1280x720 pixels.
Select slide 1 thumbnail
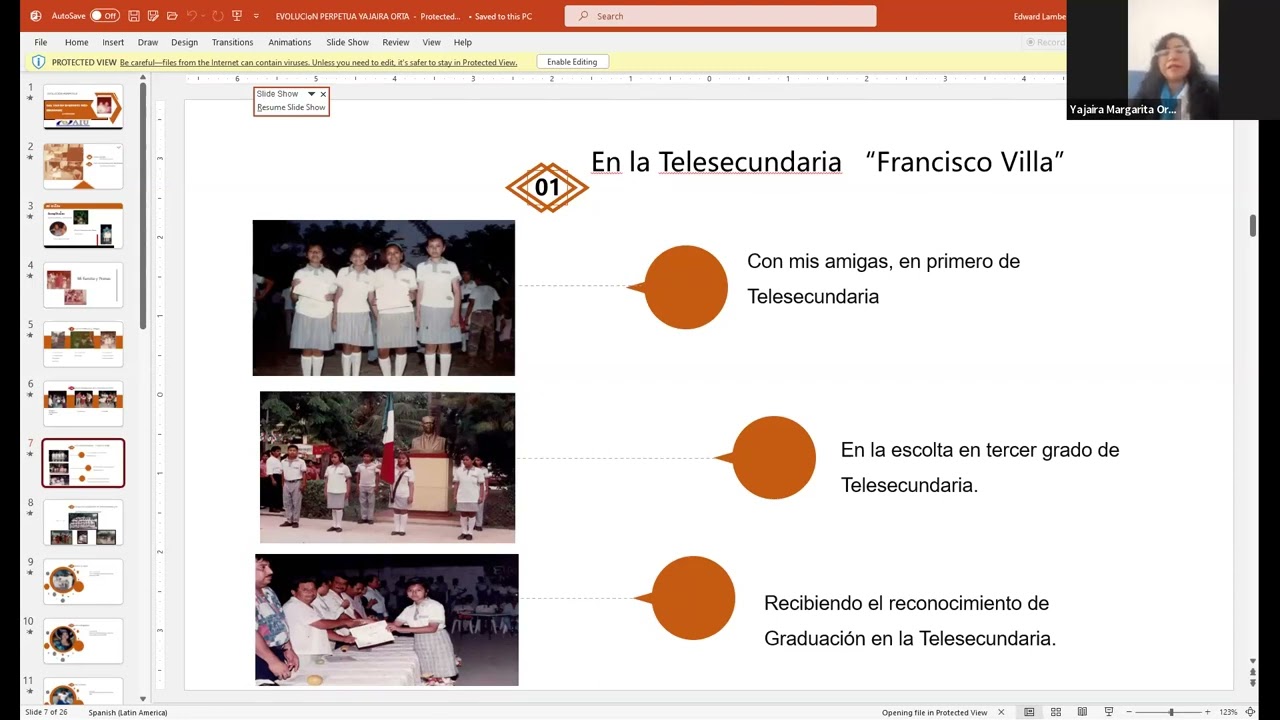(83, 107)
